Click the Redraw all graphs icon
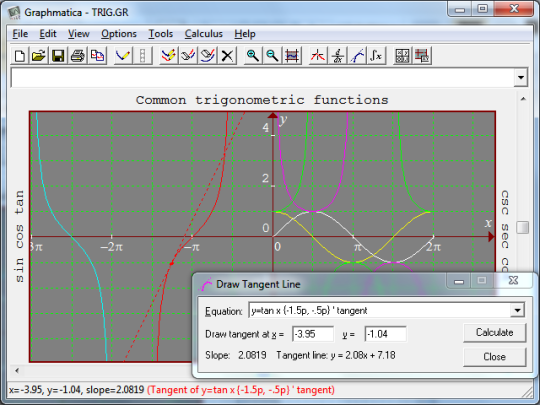Viewport: 540px width, 405px height. [x=168, y=55]
